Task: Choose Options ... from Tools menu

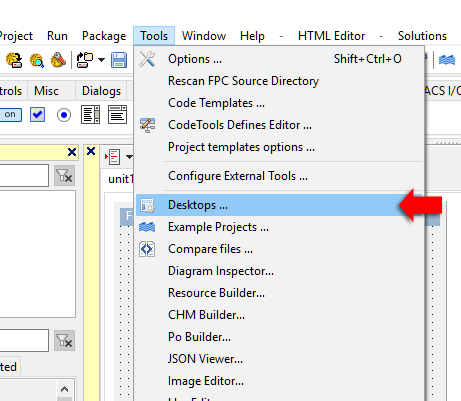Action: [x=279, y=59]
